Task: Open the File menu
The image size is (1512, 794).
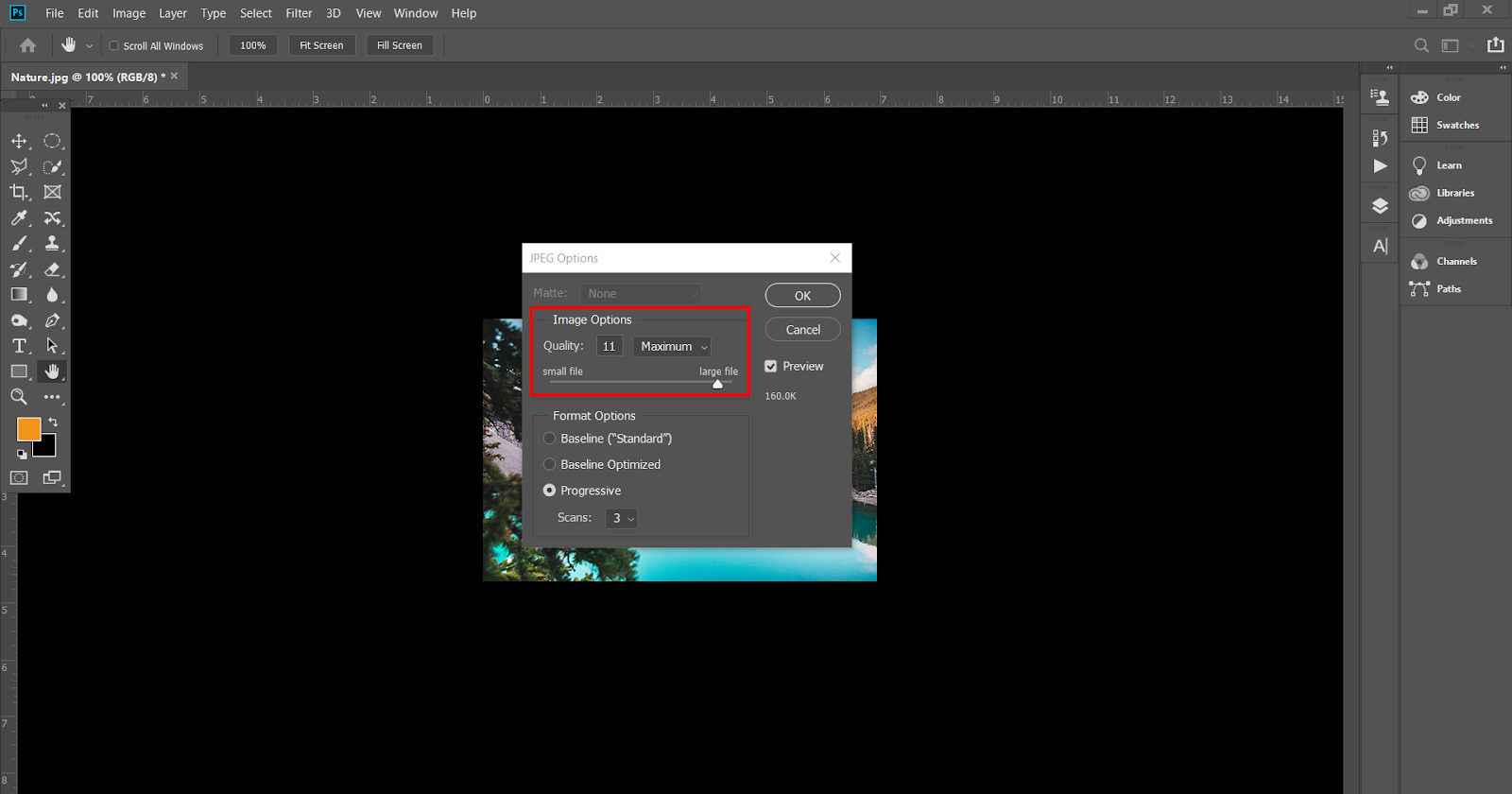Action: click(x=55, y=13)
